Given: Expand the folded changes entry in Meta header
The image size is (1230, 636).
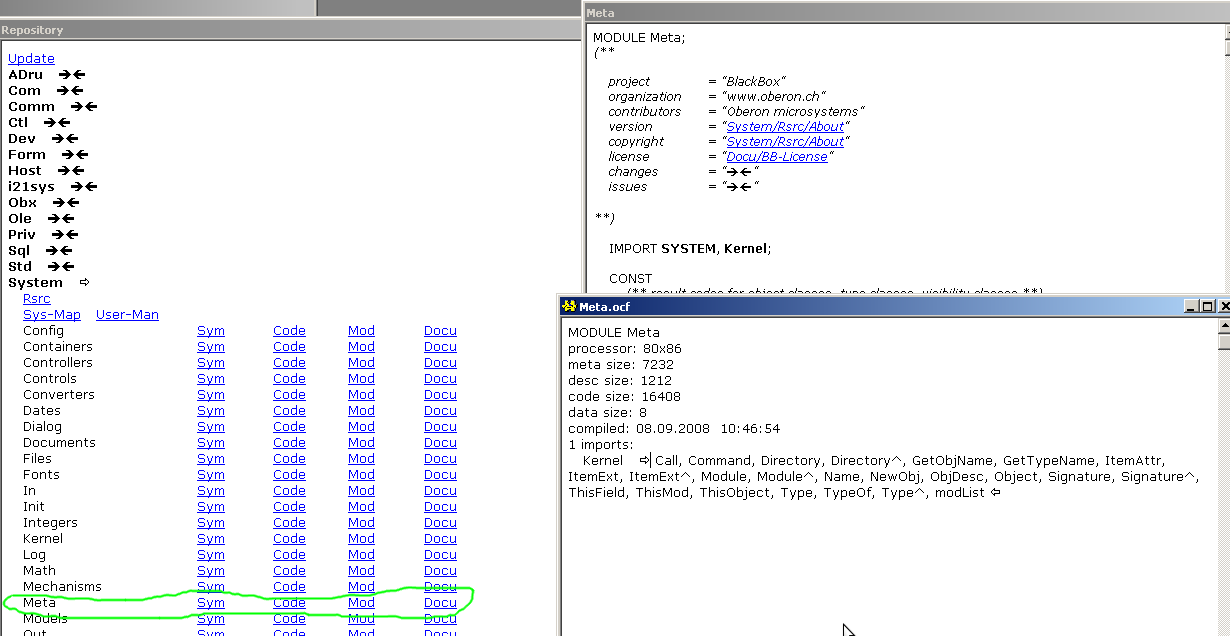Looking at the screenshot, I should tap(741, 172).
